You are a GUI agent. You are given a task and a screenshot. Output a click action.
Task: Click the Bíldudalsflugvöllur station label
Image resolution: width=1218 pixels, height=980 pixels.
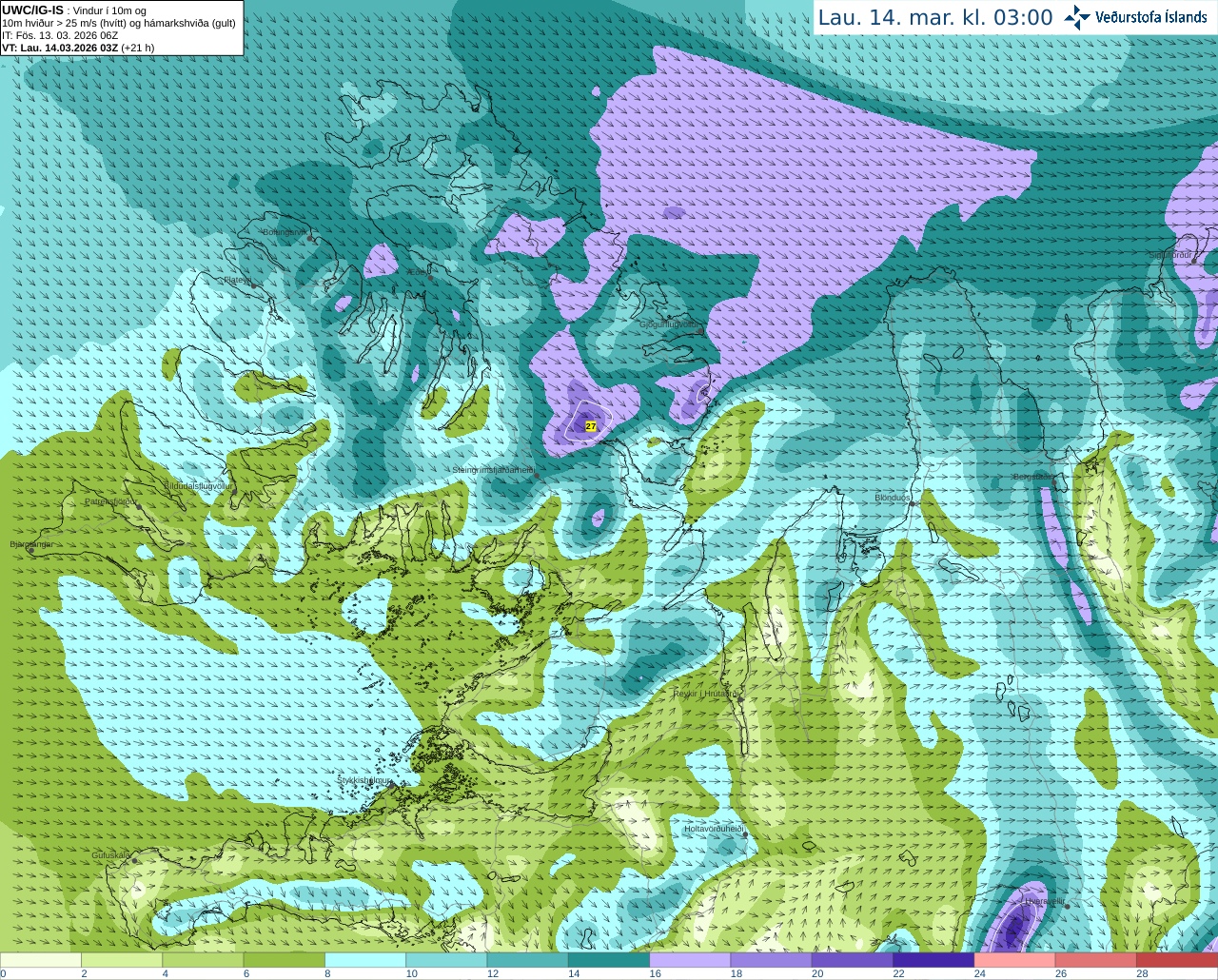[198, 485]
